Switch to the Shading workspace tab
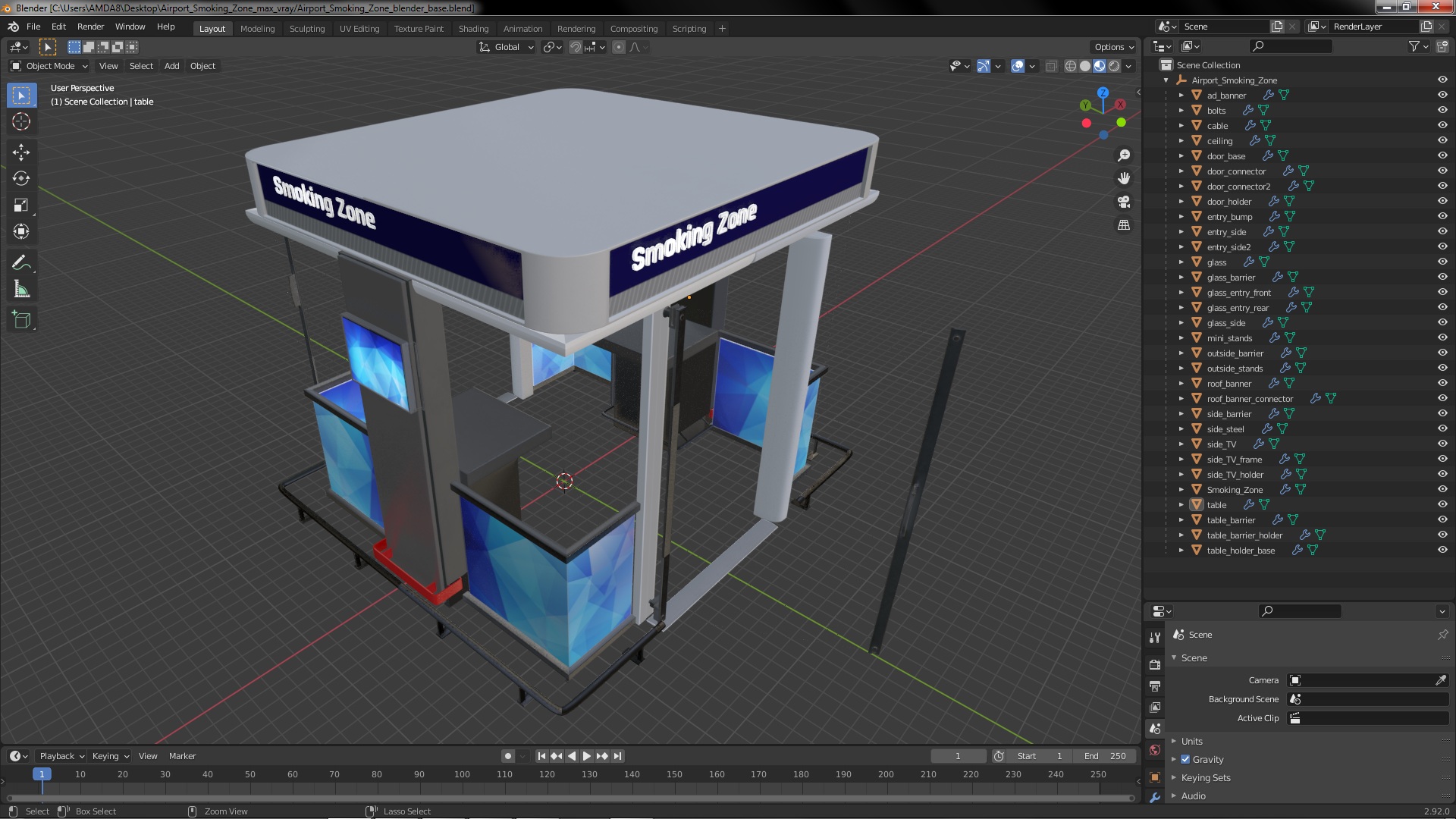 [472, 29]
